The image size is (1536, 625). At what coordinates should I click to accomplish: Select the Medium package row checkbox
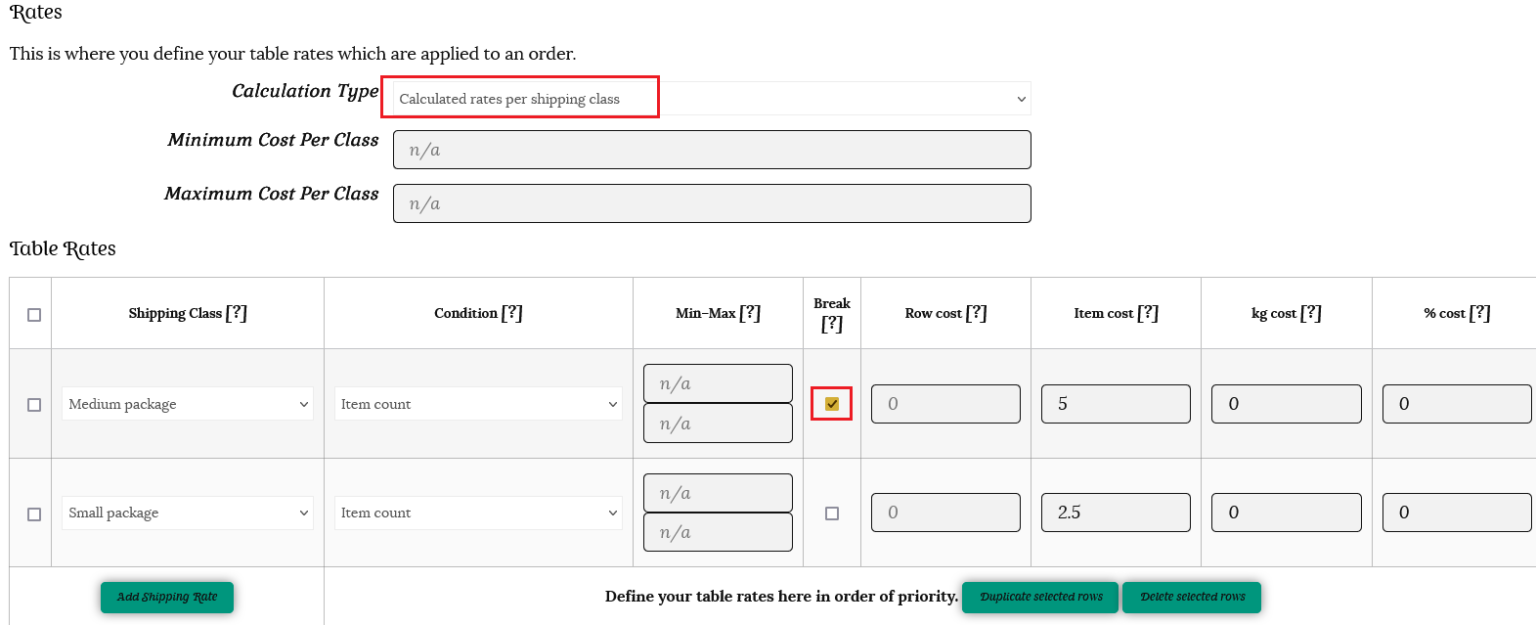(x=34, y=405)
